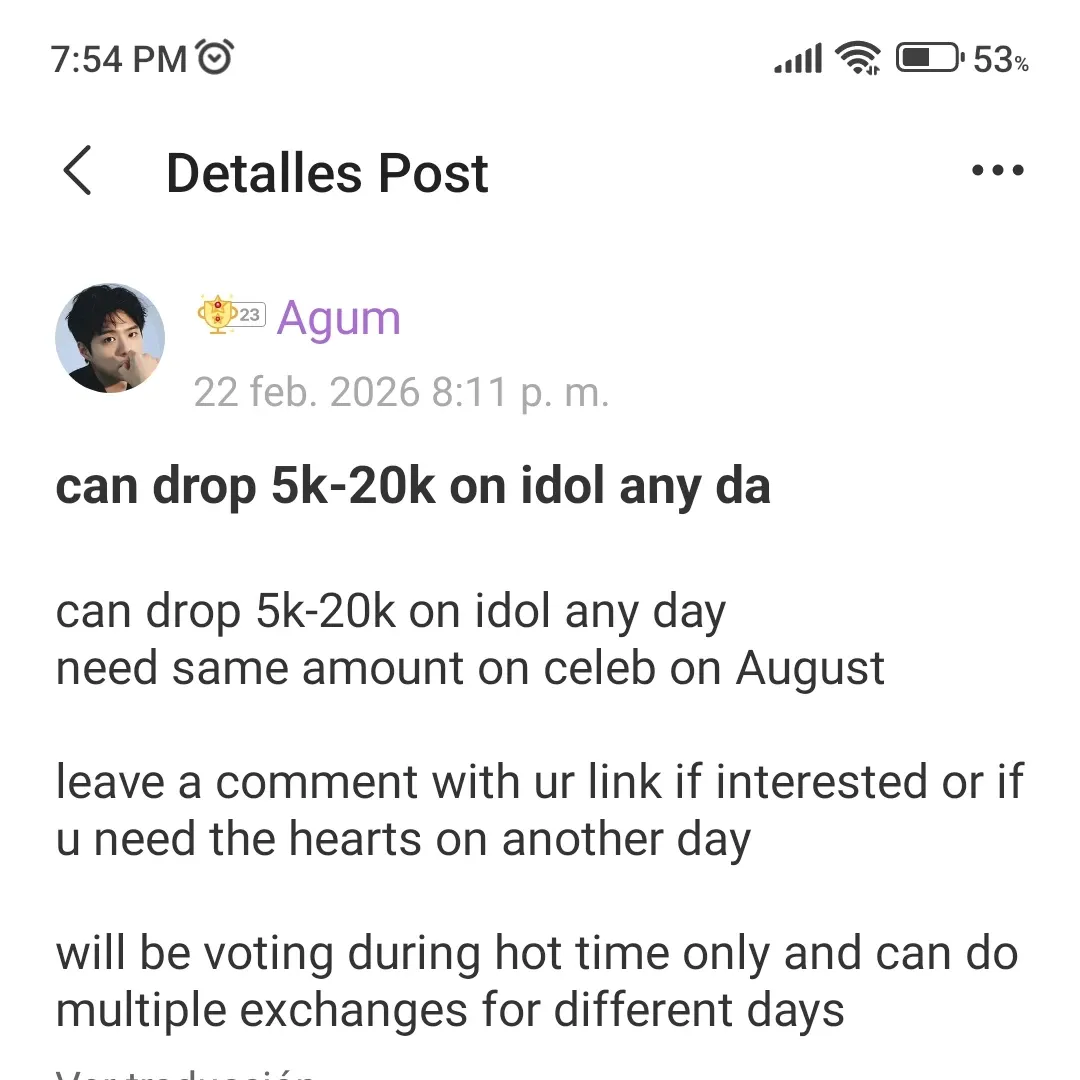This screenshot has height=1080, width=1080.
Task: Tap the trophy level 23 badge
Action: [230, 316]
